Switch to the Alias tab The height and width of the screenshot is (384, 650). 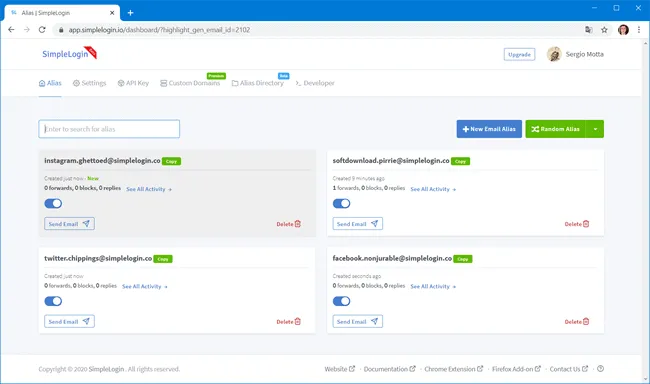pyautogui.click(x=50, y=83)
